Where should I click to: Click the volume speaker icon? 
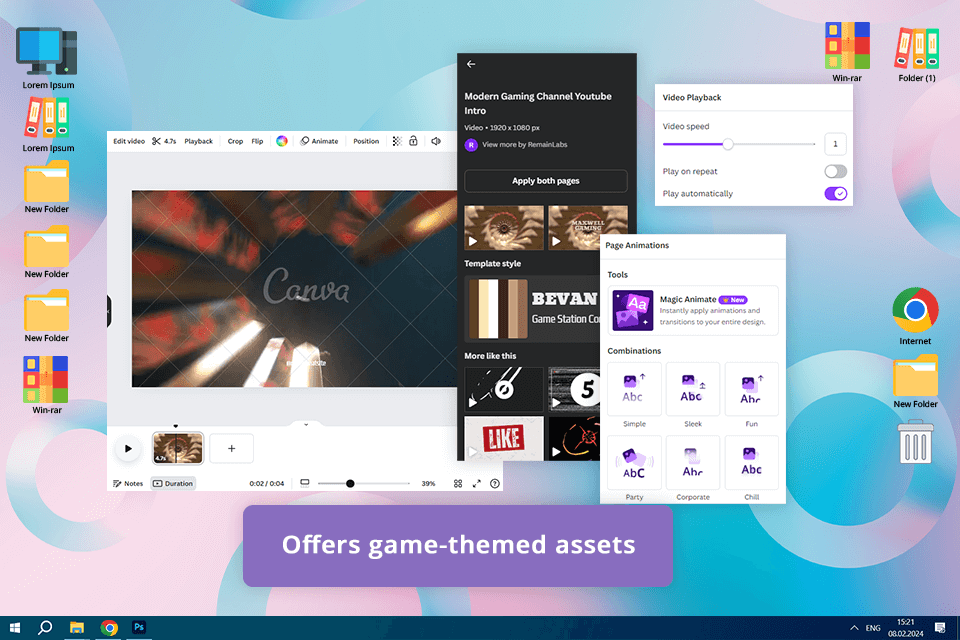[436, 141]
